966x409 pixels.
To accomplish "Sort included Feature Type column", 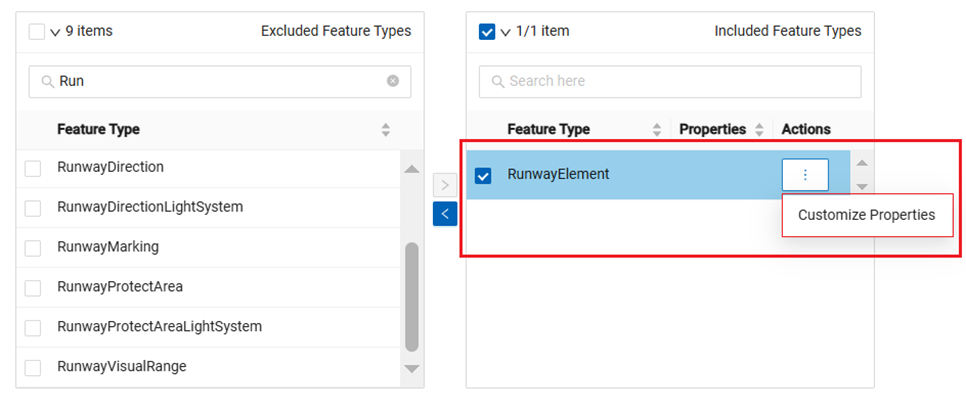I will [x=657, y=129].
